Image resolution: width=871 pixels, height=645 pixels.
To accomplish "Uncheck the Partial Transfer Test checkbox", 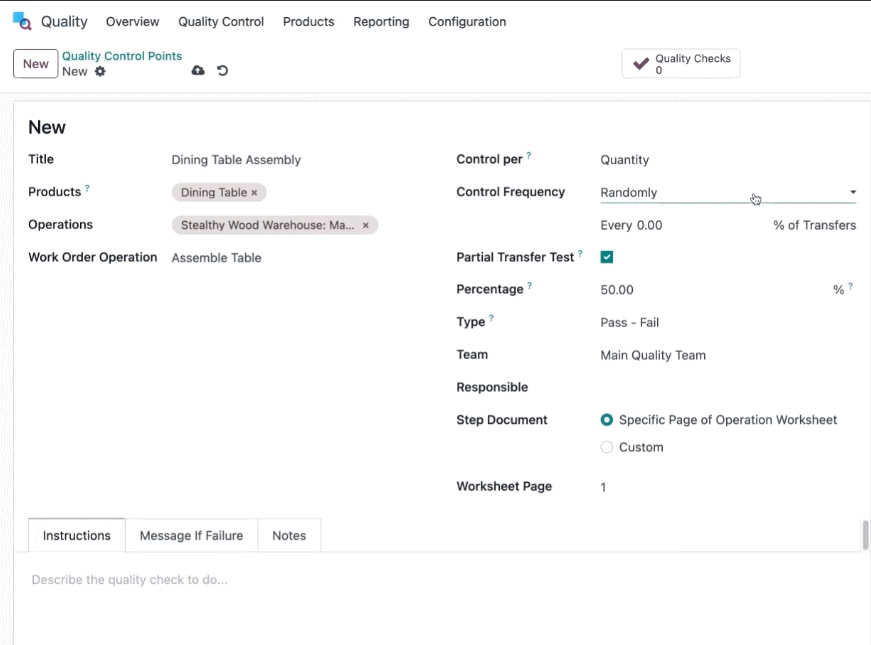I will coord(607,257).
